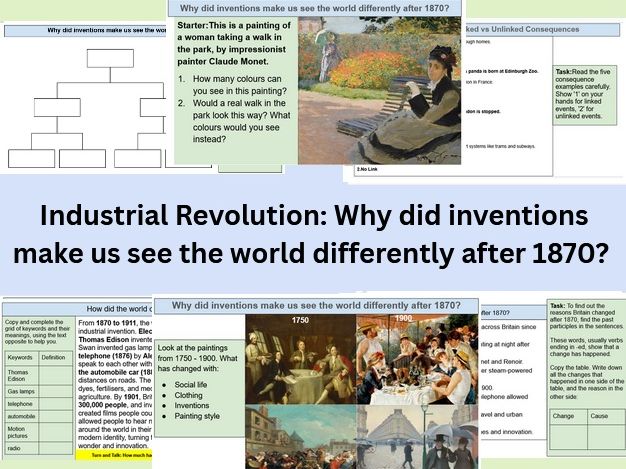Click the 'net and Renoir.' text line
Viewport: 626px width, 469px height.
[x=502, y=362]
